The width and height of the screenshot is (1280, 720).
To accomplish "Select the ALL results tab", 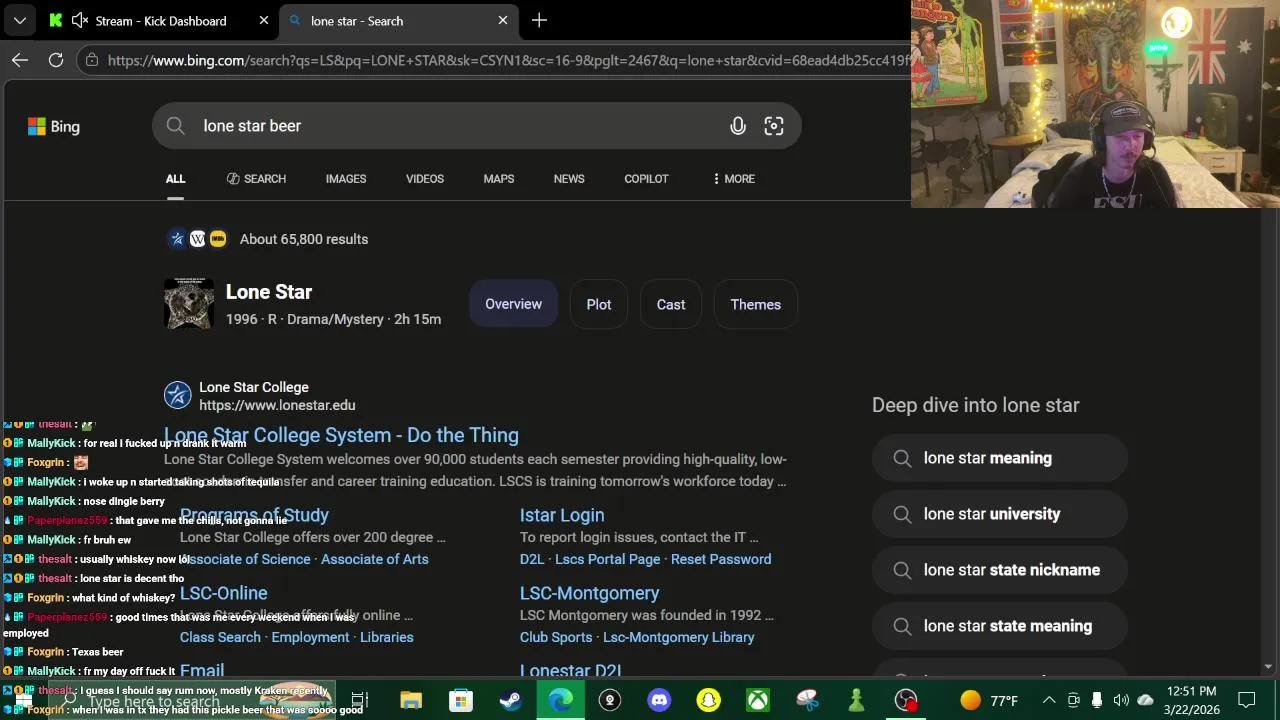I will (175, 179).
